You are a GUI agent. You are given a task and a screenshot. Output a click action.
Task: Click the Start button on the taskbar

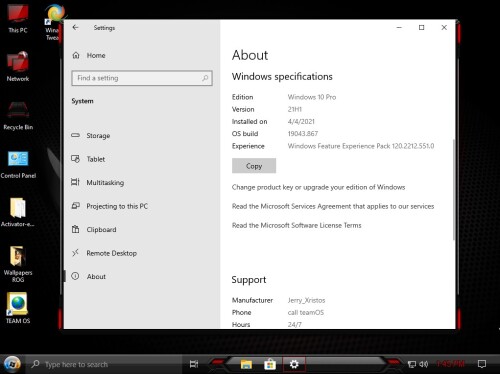12,364
